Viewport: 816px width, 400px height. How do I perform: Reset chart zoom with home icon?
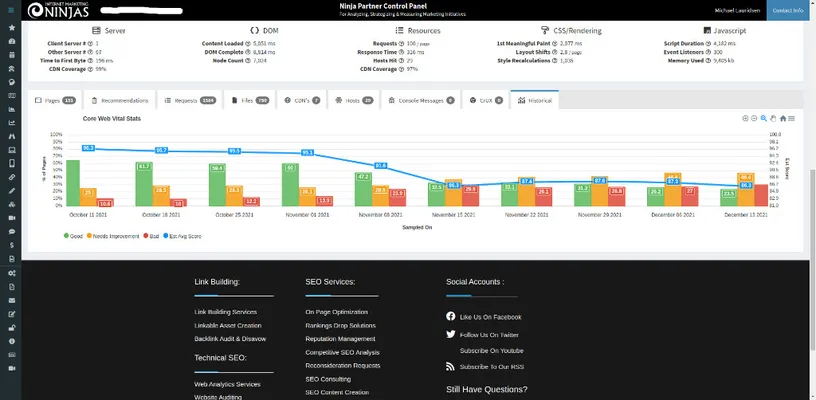click(x=782, y=118)
